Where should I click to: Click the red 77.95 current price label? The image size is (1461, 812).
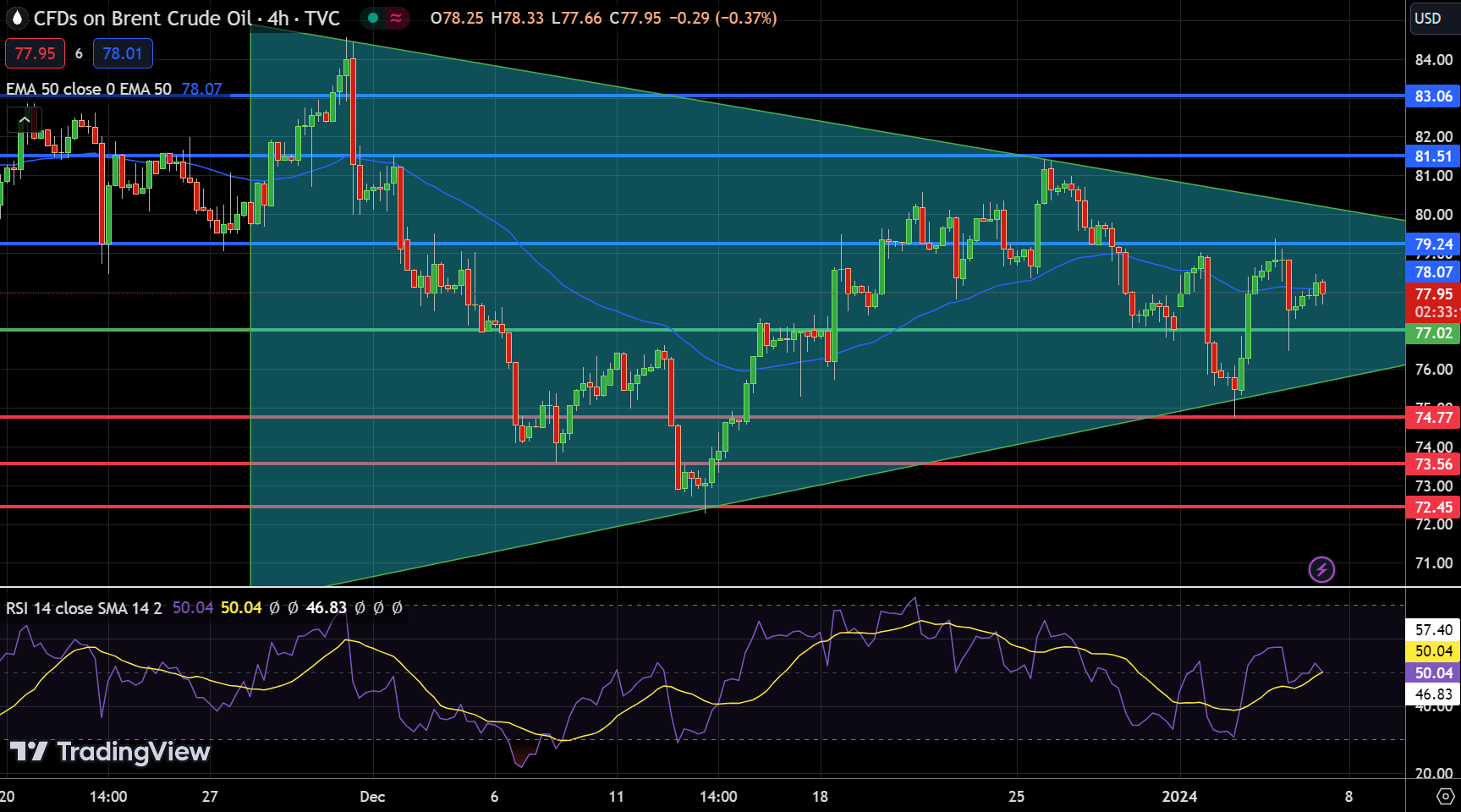pos(1433,294)
